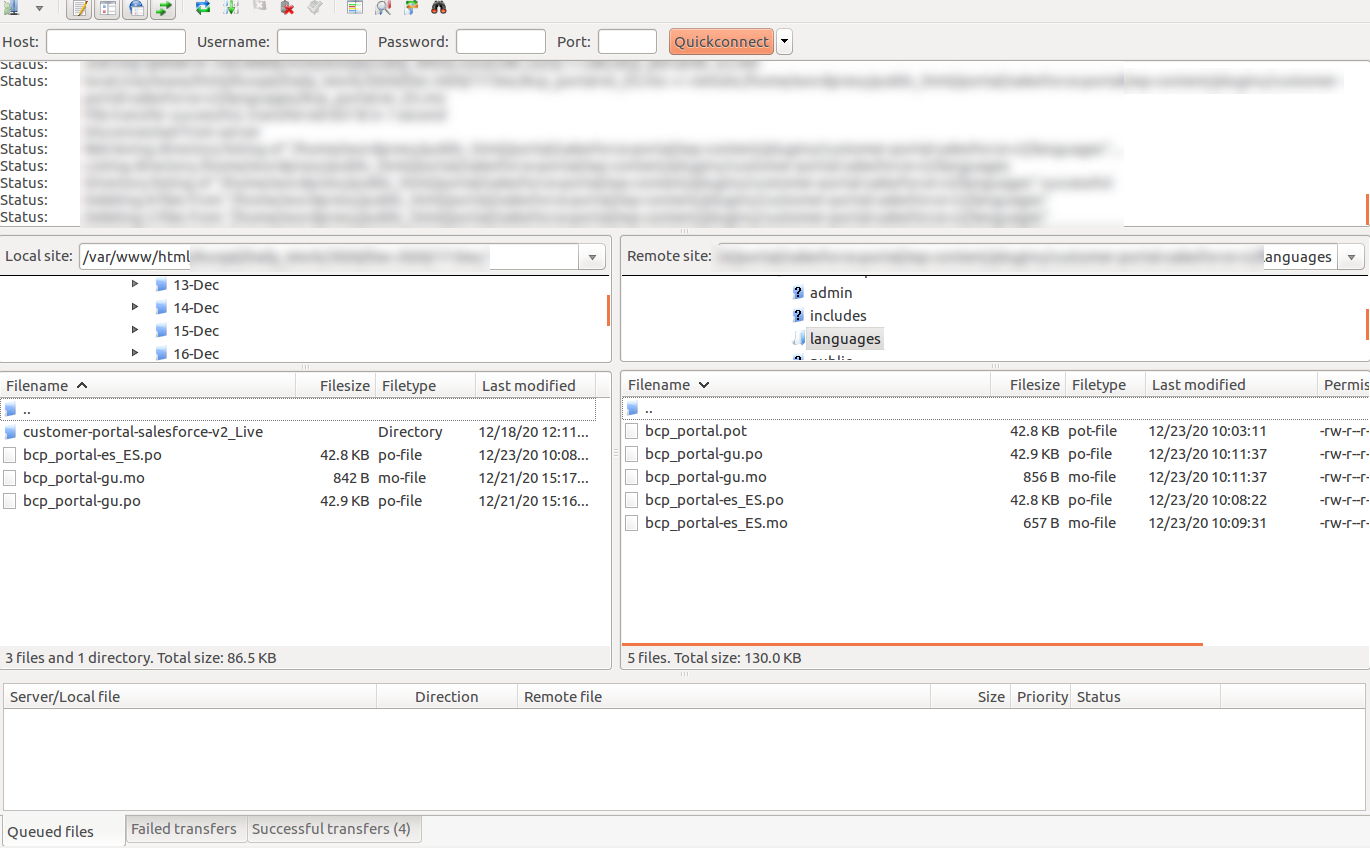Click the Disconnect from server icon

point(287,8)
